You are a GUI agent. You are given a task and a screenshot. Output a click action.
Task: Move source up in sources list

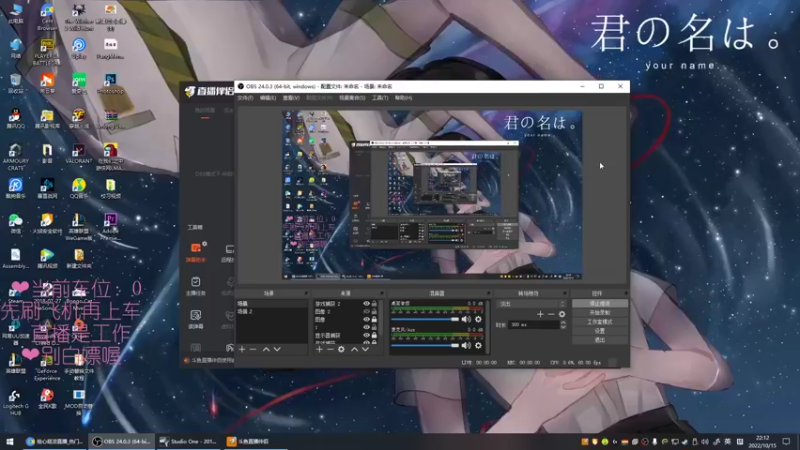point(354,349)
